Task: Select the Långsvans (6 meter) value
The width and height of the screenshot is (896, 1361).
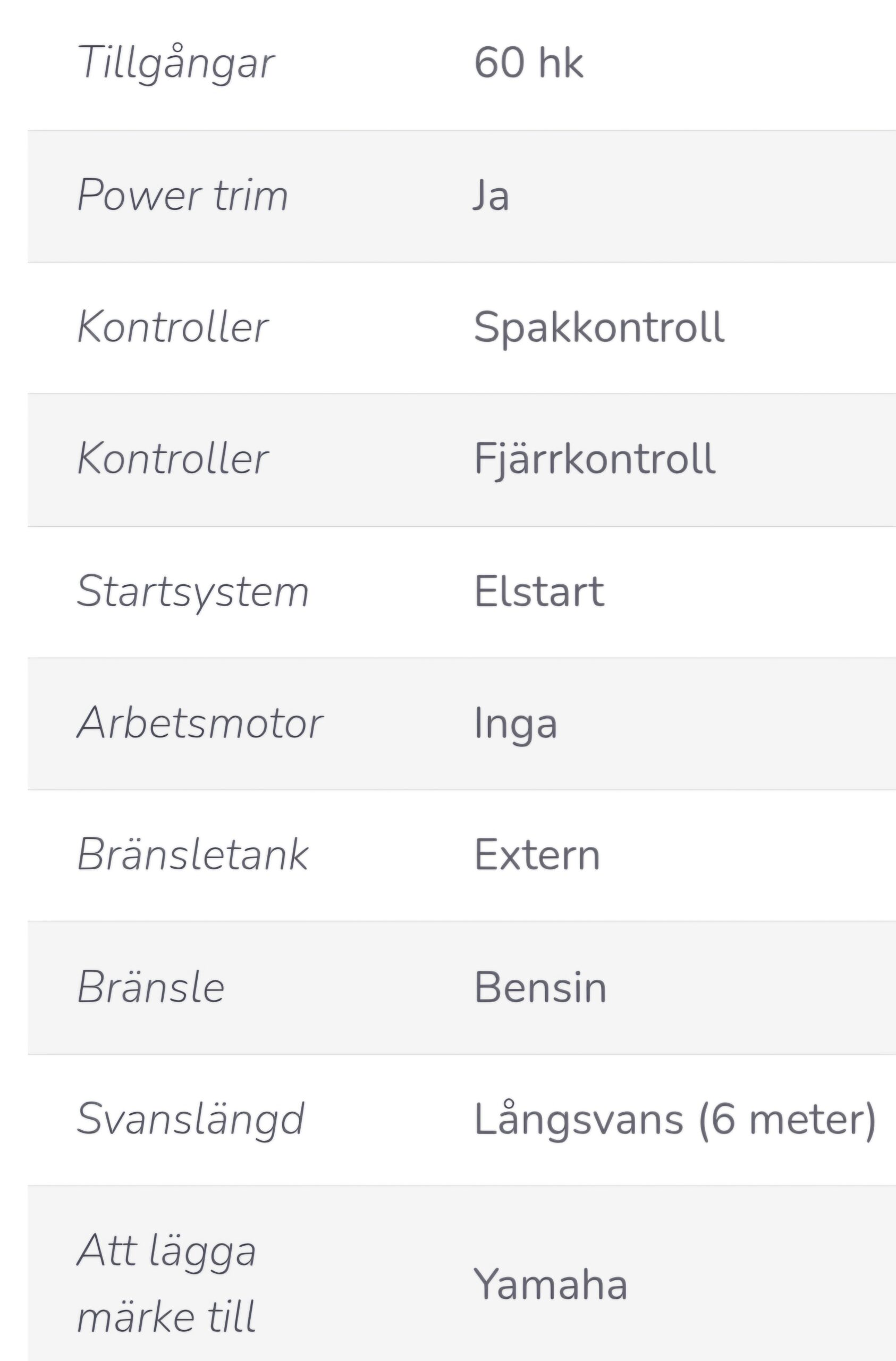Action: click(675, 1120)
